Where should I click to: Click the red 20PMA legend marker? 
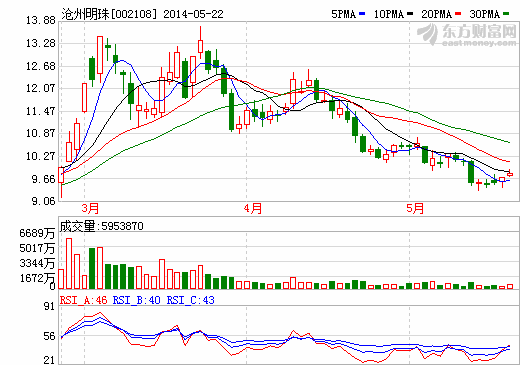(458, 14)
